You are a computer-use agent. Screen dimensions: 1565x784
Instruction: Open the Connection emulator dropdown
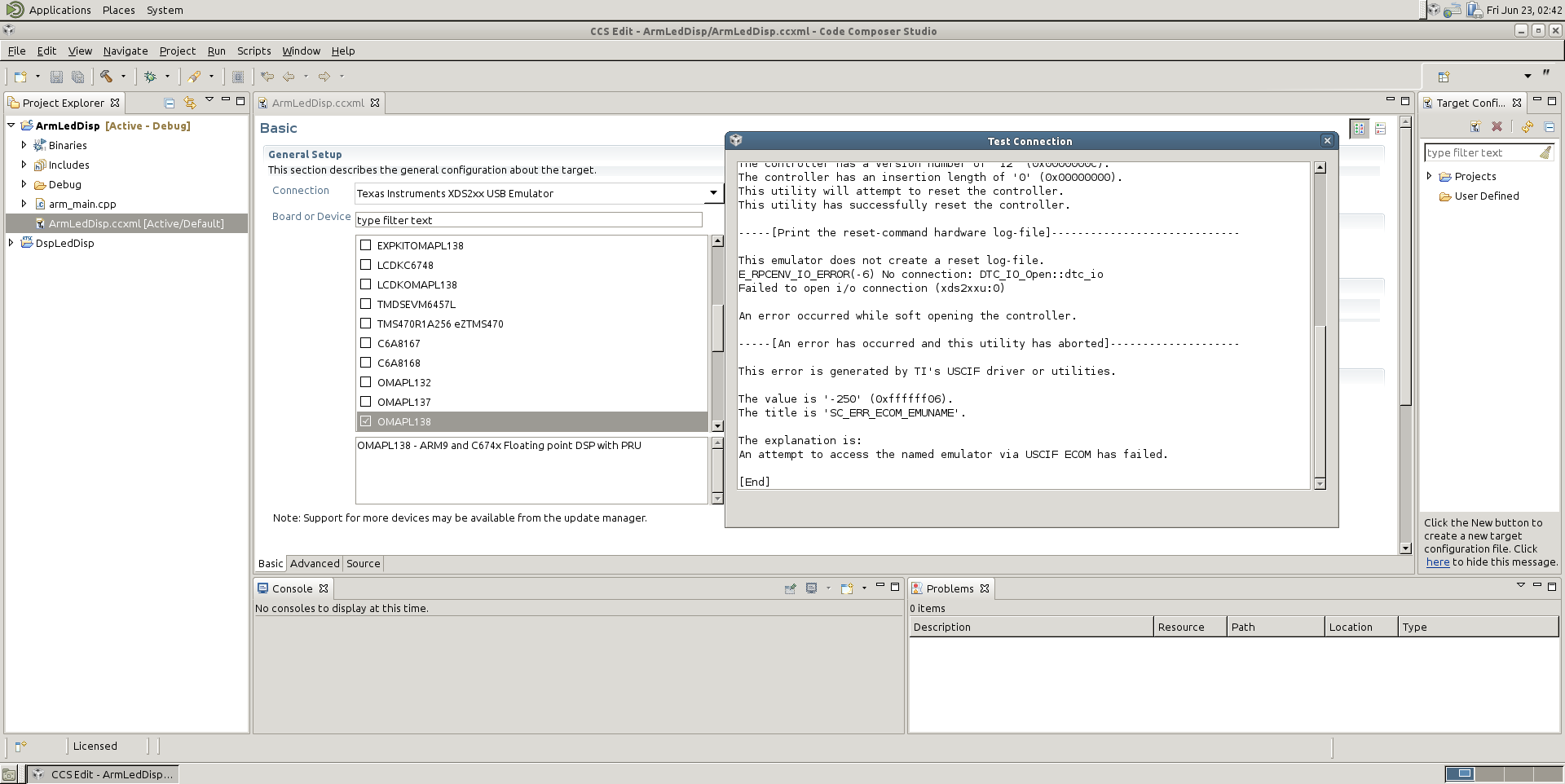[713, 193]
